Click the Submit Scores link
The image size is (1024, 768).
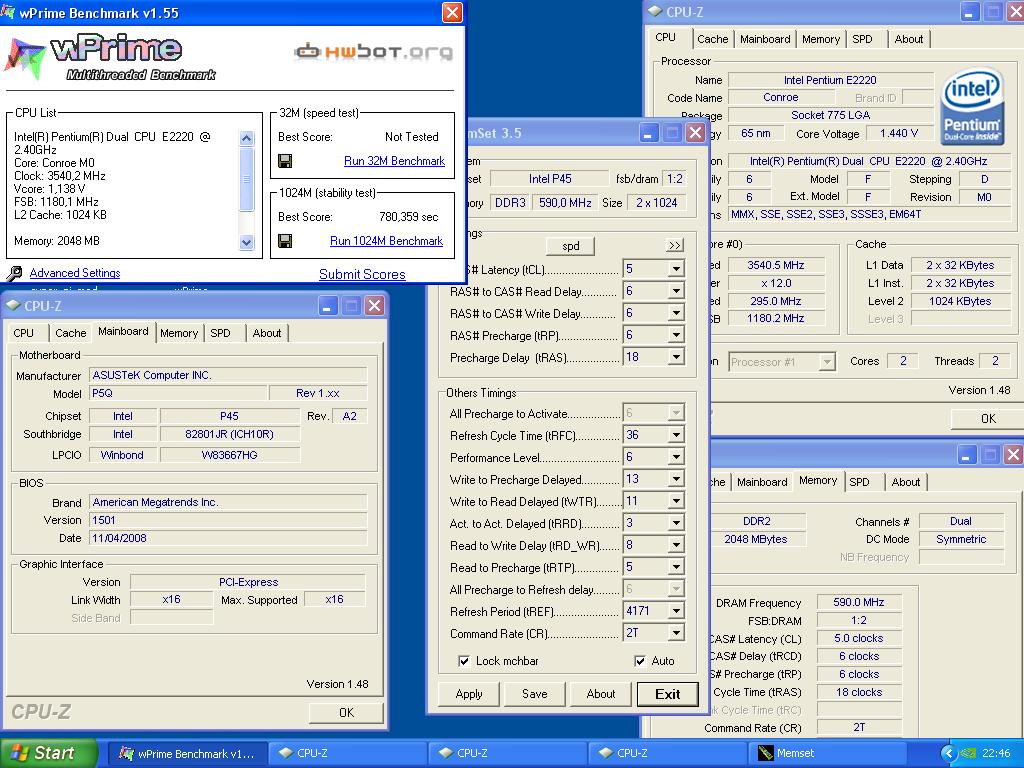362,274
